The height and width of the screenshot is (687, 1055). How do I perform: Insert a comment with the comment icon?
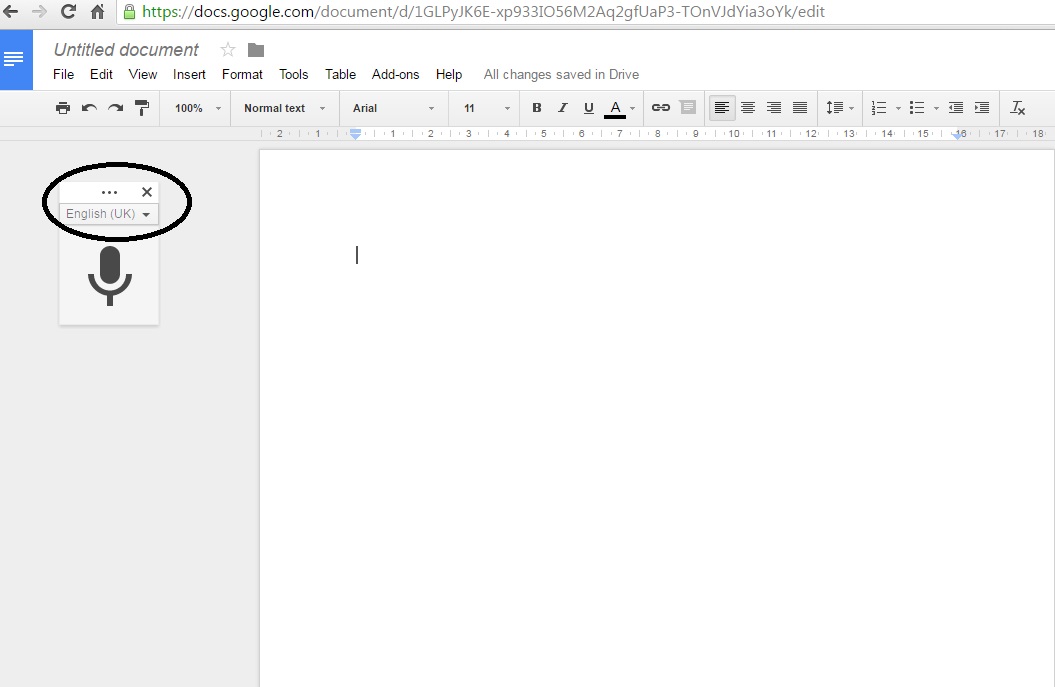[x=688, y=108]
